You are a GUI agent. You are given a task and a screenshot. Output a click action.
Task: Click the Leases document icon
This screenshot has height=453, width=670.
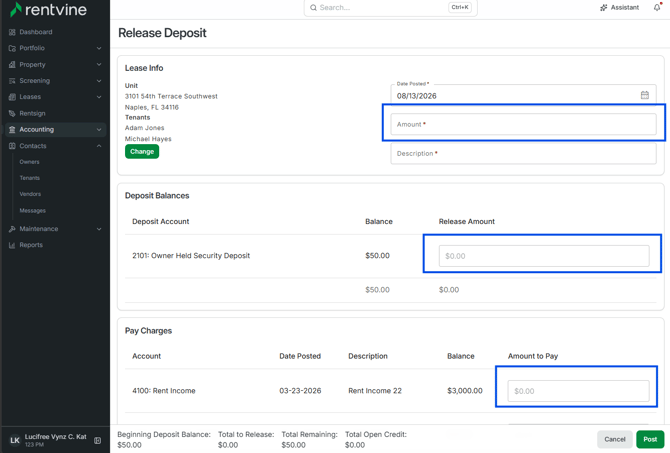(12, 97)
